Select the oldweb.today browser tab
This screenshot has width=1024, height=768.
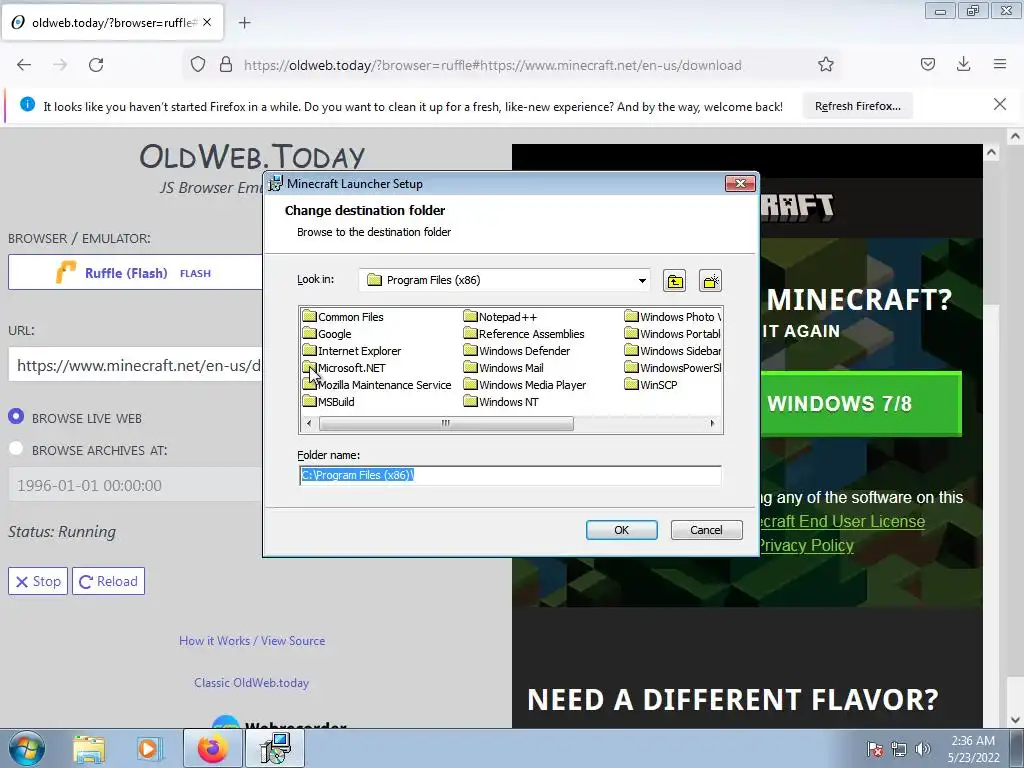click(x=112, y=22)
